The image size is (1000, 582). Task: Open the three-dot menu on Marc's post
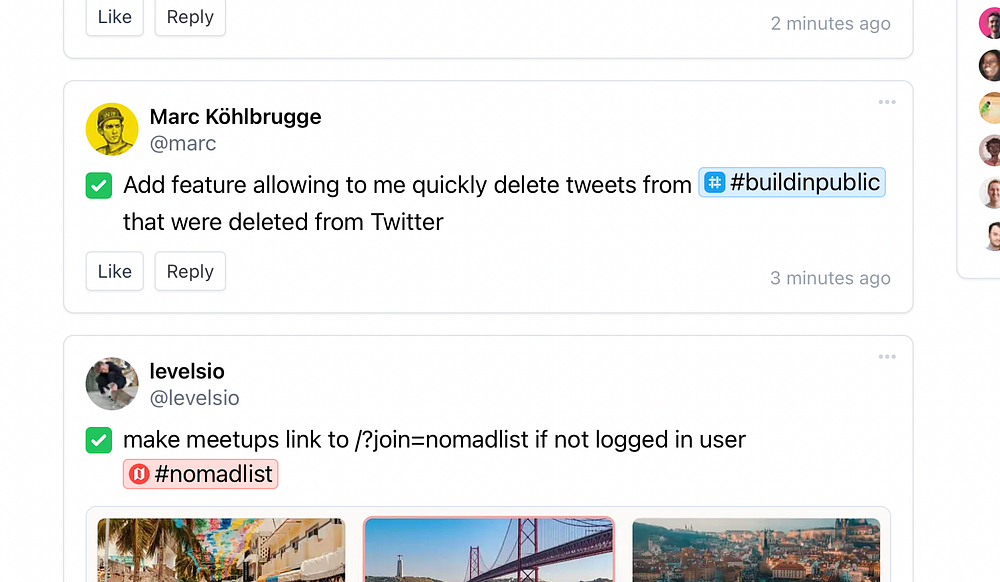[887, 102]
